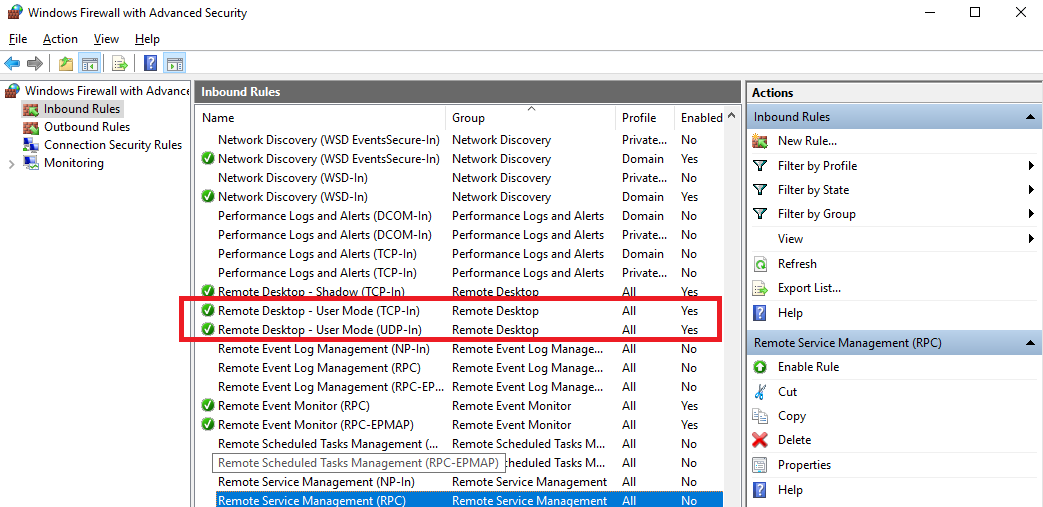This screenshot has height=507, width=1043.
Task: Expand the Monitoring tree node
Action: coord(11,164)
